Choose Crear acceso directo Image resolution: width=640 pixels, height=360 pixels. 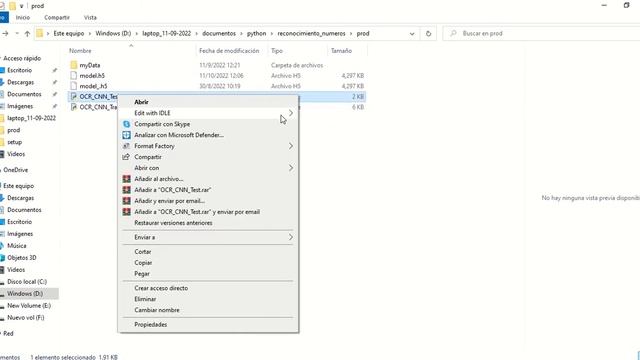tap(161, 288)
